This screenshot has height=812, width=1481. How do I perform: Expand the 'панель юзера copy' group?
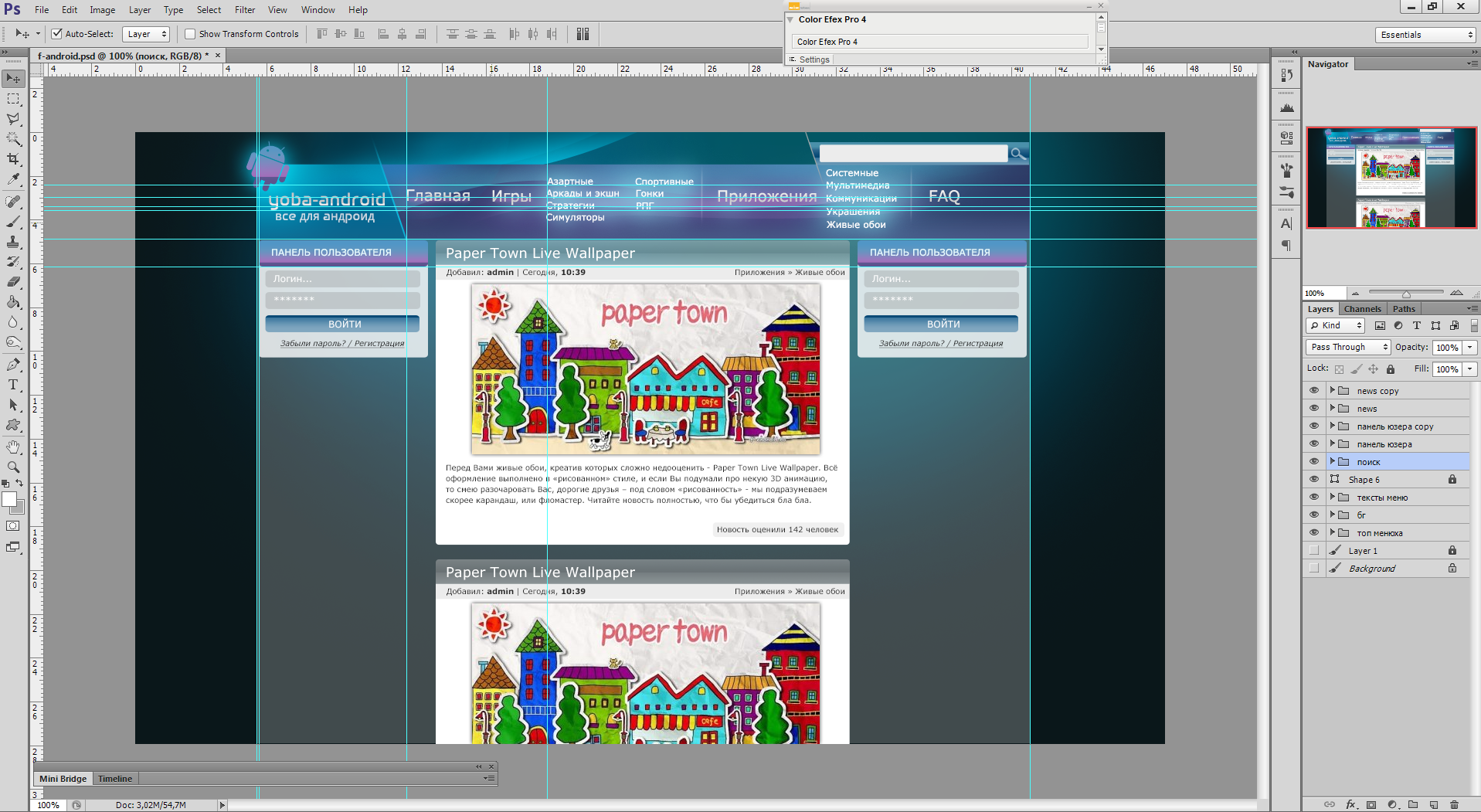point(1333,426)
